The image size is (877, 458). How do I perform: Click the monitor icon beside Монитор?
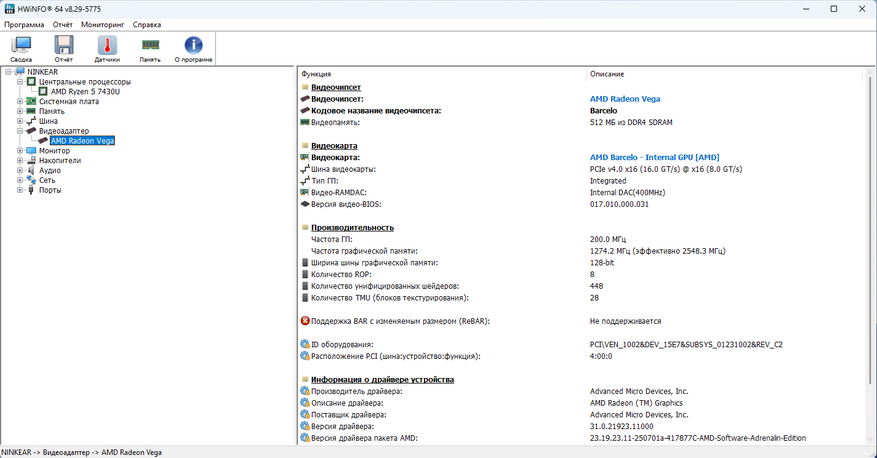coord(31,150)
